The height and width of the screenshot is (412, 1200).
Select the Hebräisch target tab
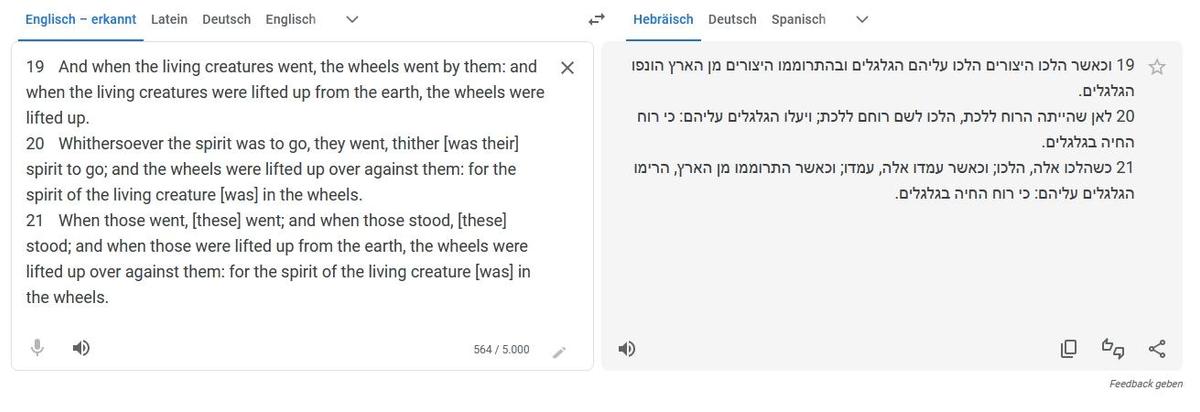[x=664, y=19]
